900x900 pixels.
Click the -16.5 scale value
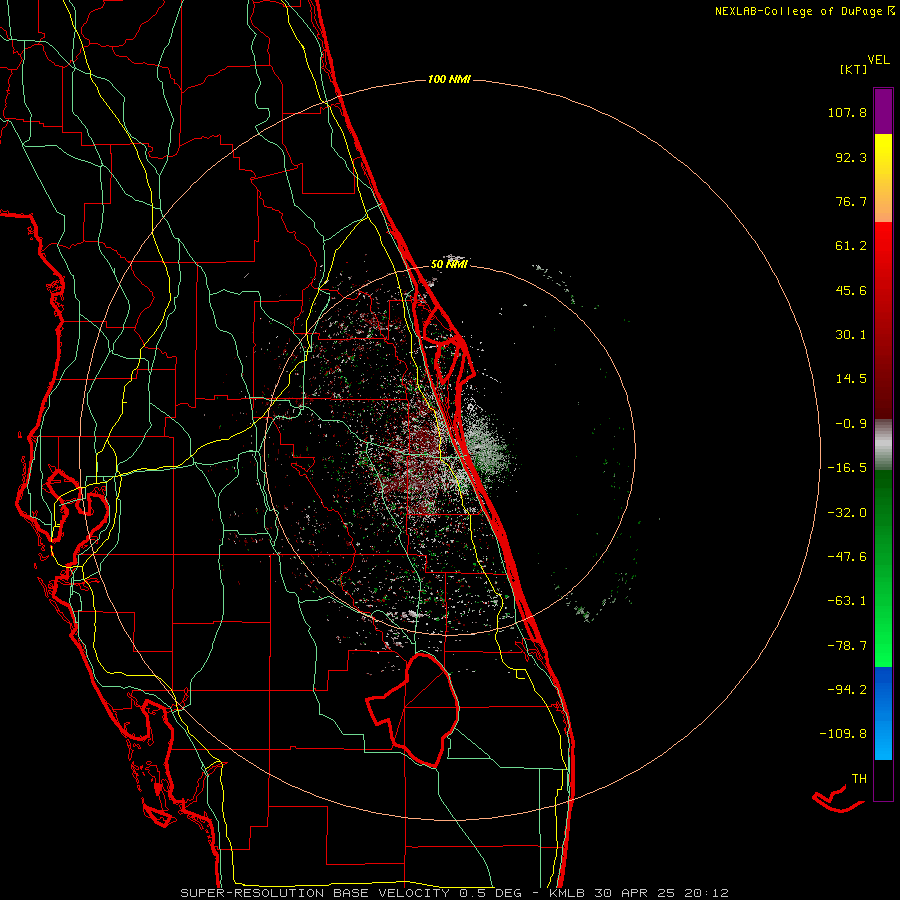pos(847,468)
